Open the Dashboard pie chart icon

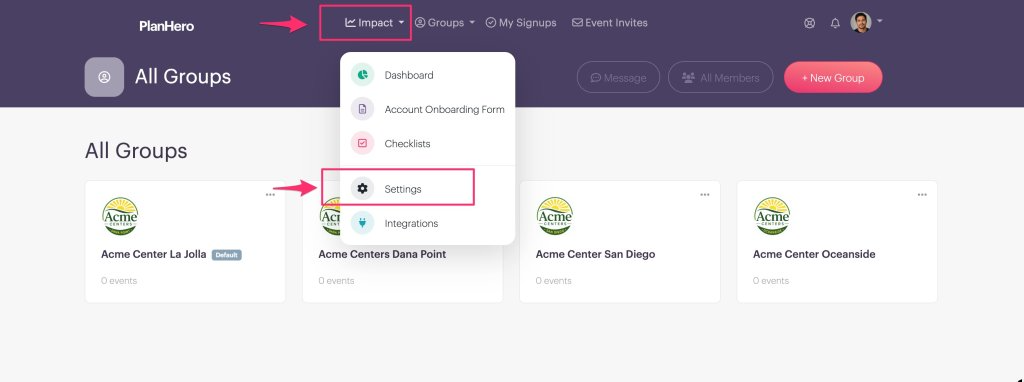point(362,74)
